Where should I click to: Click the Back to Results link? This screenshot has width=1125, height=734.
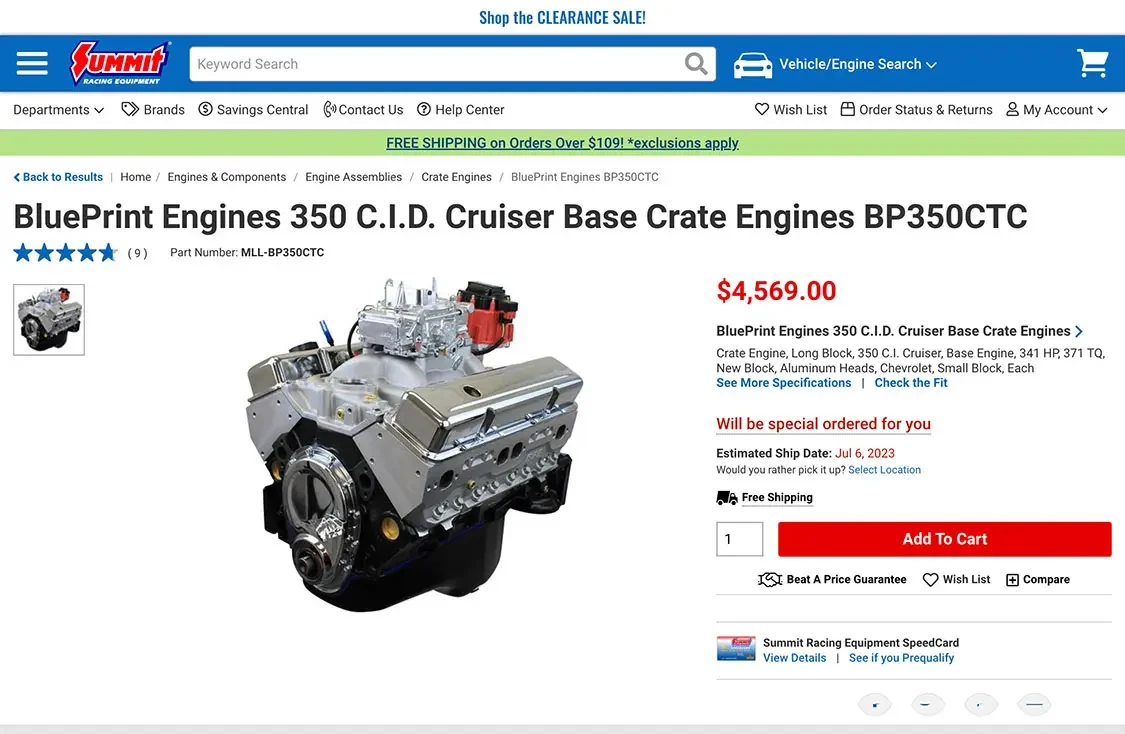(58, 177)
